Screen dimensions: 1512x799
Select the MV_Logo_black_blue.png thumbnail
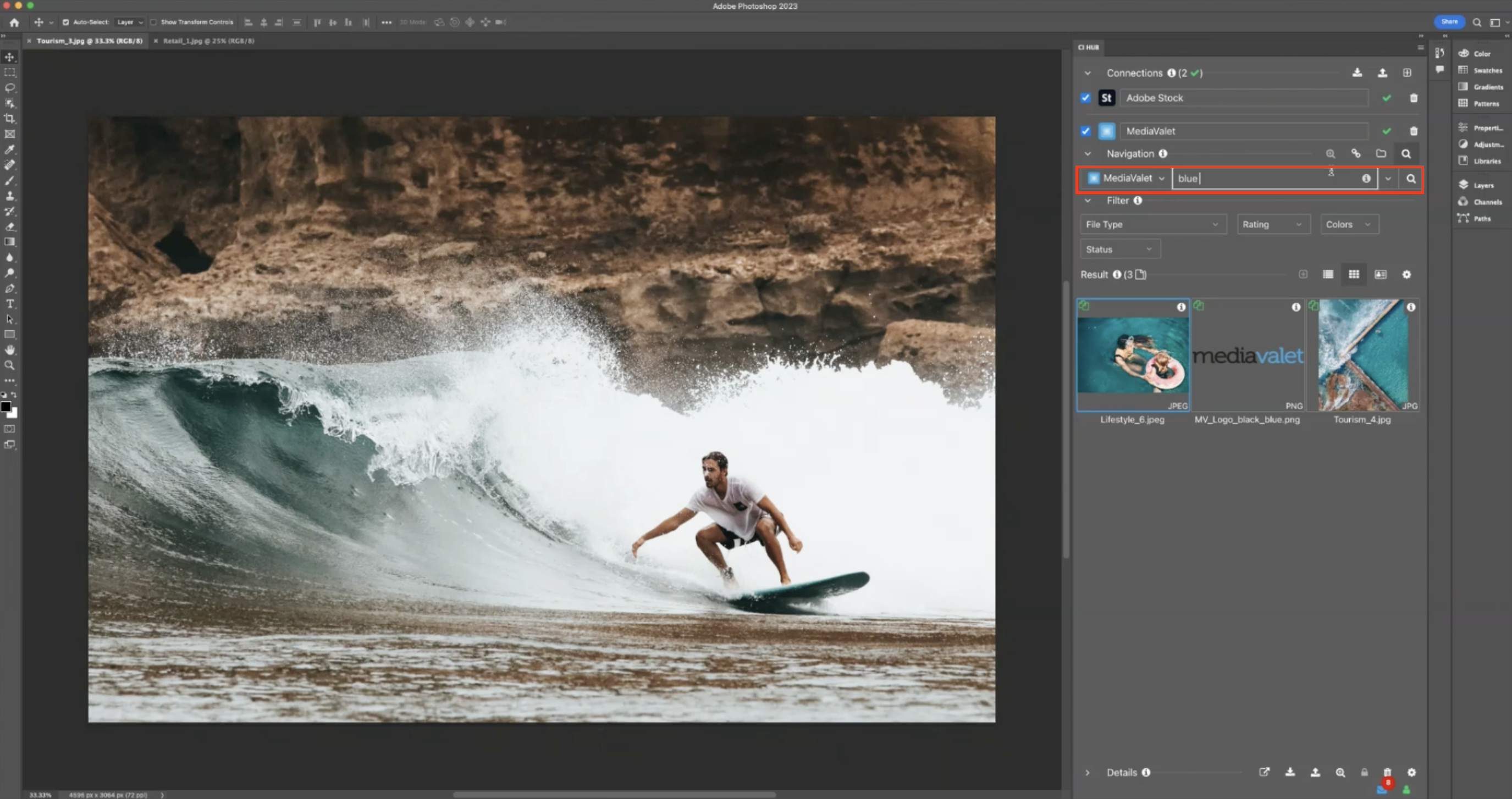tap(1248, 355)
